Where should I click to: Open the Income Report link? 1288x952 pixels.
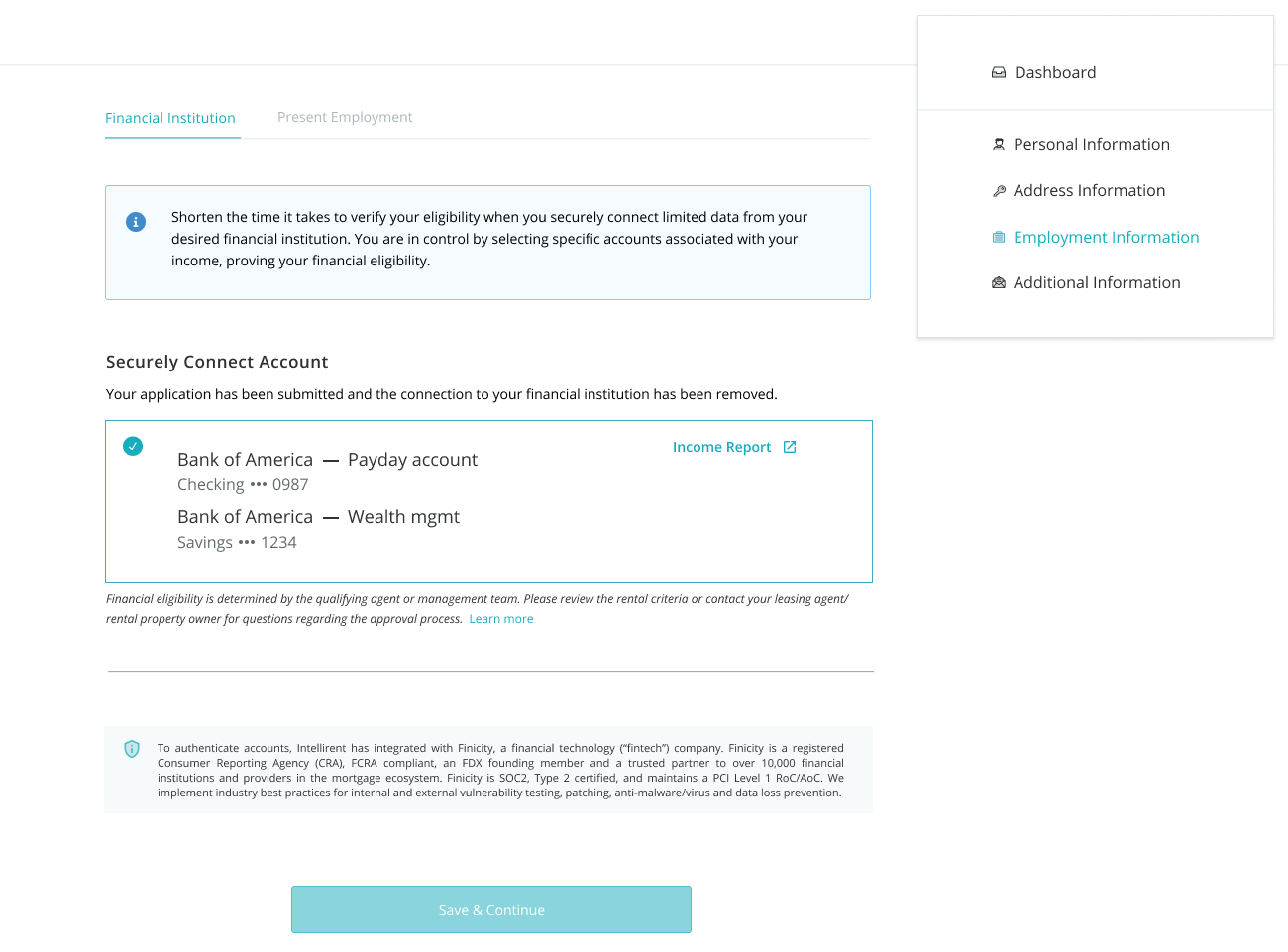[721, 447]
